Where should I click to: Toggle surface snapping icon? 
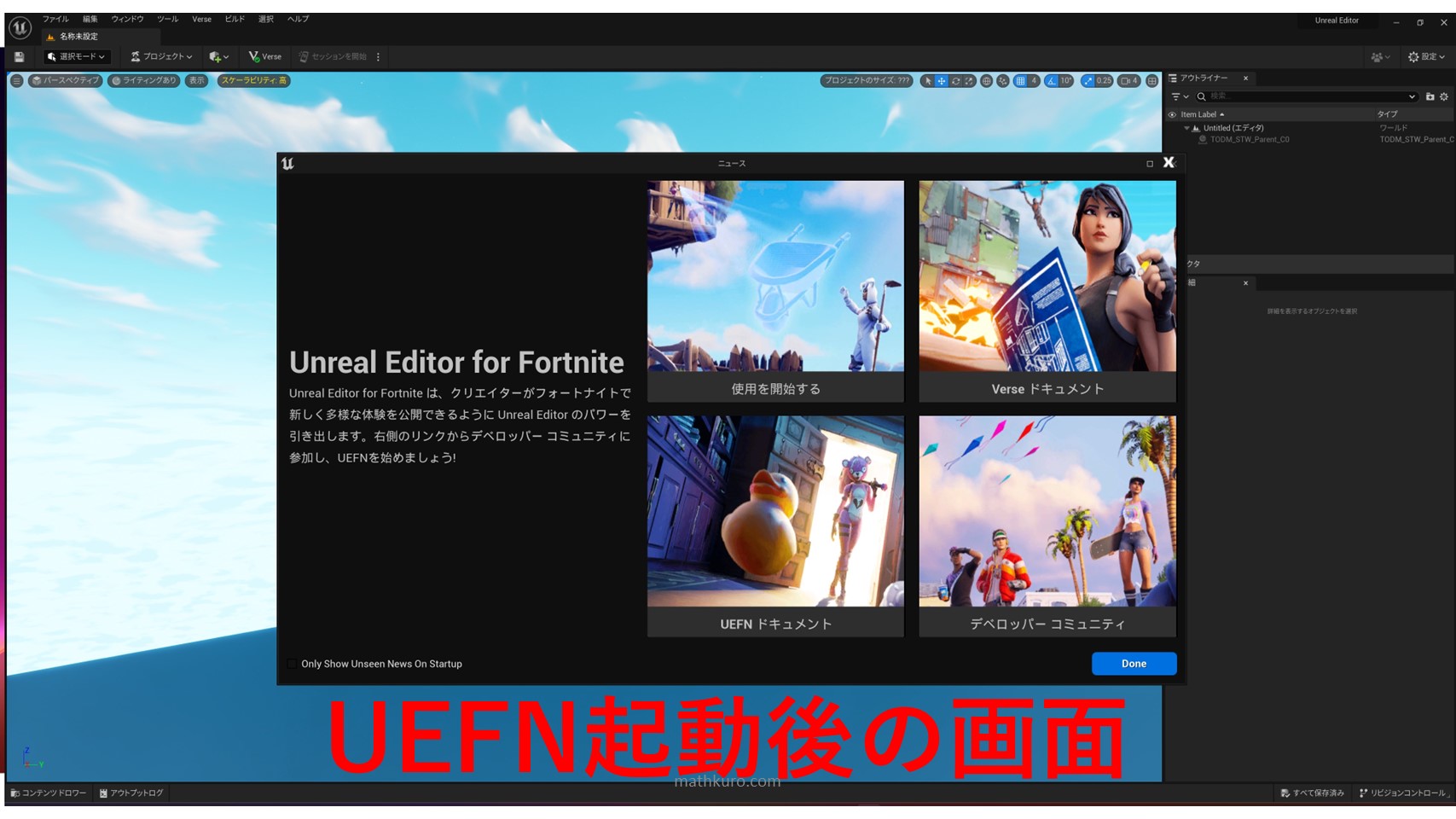1003,81
